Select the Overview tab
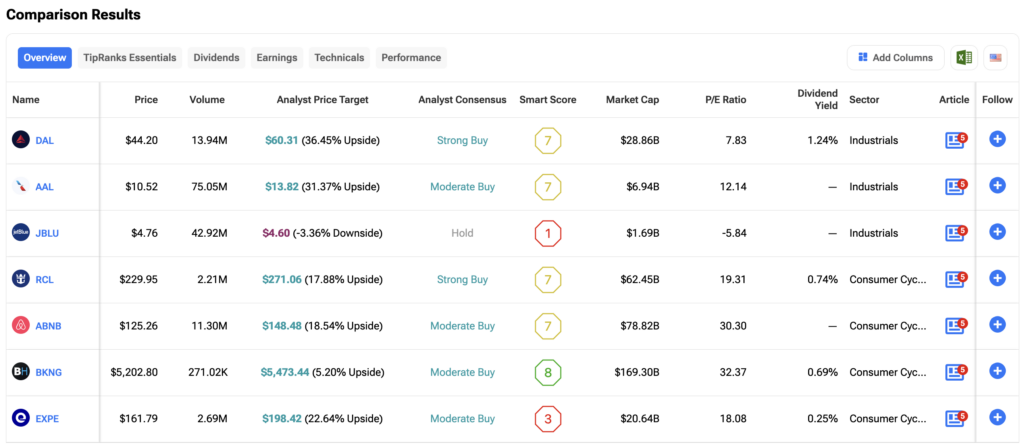The image size is (1024, 448). (x=44, y=57)
